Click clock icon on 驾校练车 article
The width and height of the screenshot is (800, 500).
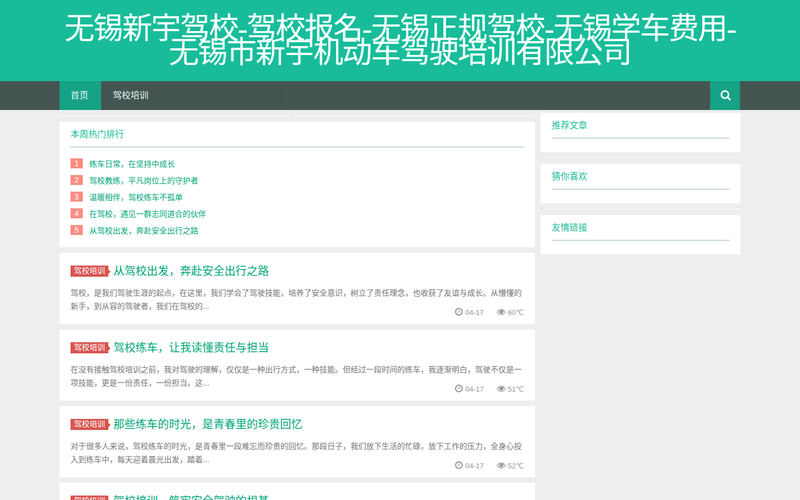click(459, 388)
